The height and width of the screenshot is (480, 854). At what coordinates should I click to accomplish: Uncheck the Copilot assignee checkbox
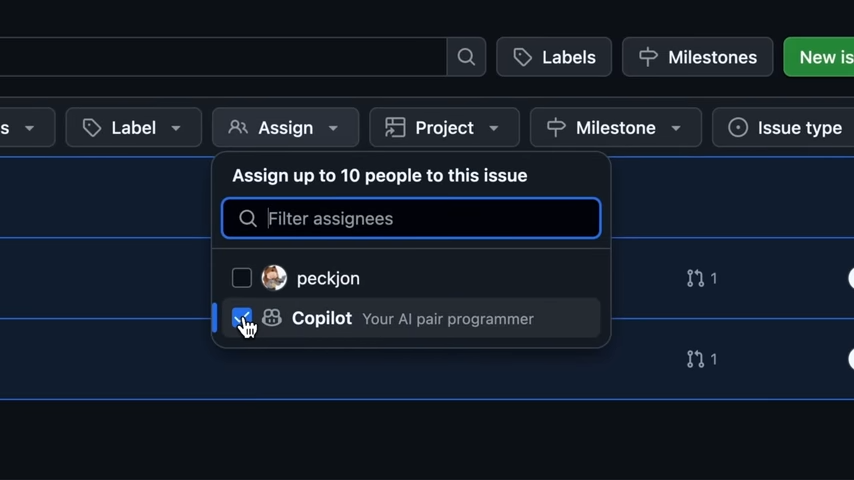(242, 318)
